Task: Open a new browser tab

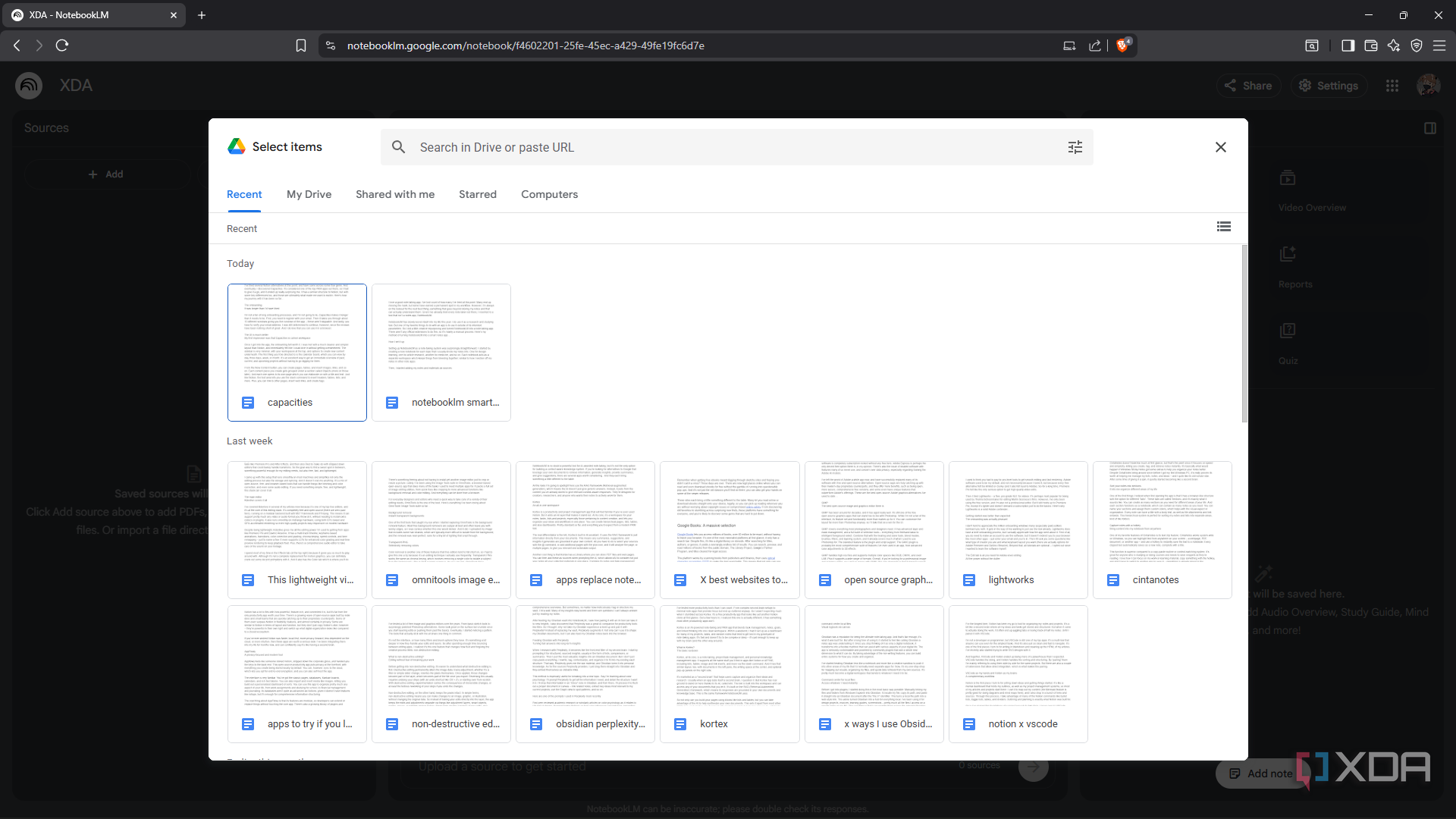Action: coord(202,15)
